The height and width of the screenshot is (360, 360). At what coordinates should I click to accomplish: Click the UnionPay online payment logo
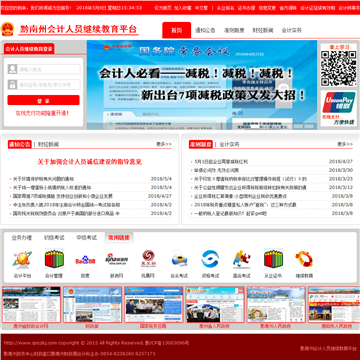tap(338, 102)
